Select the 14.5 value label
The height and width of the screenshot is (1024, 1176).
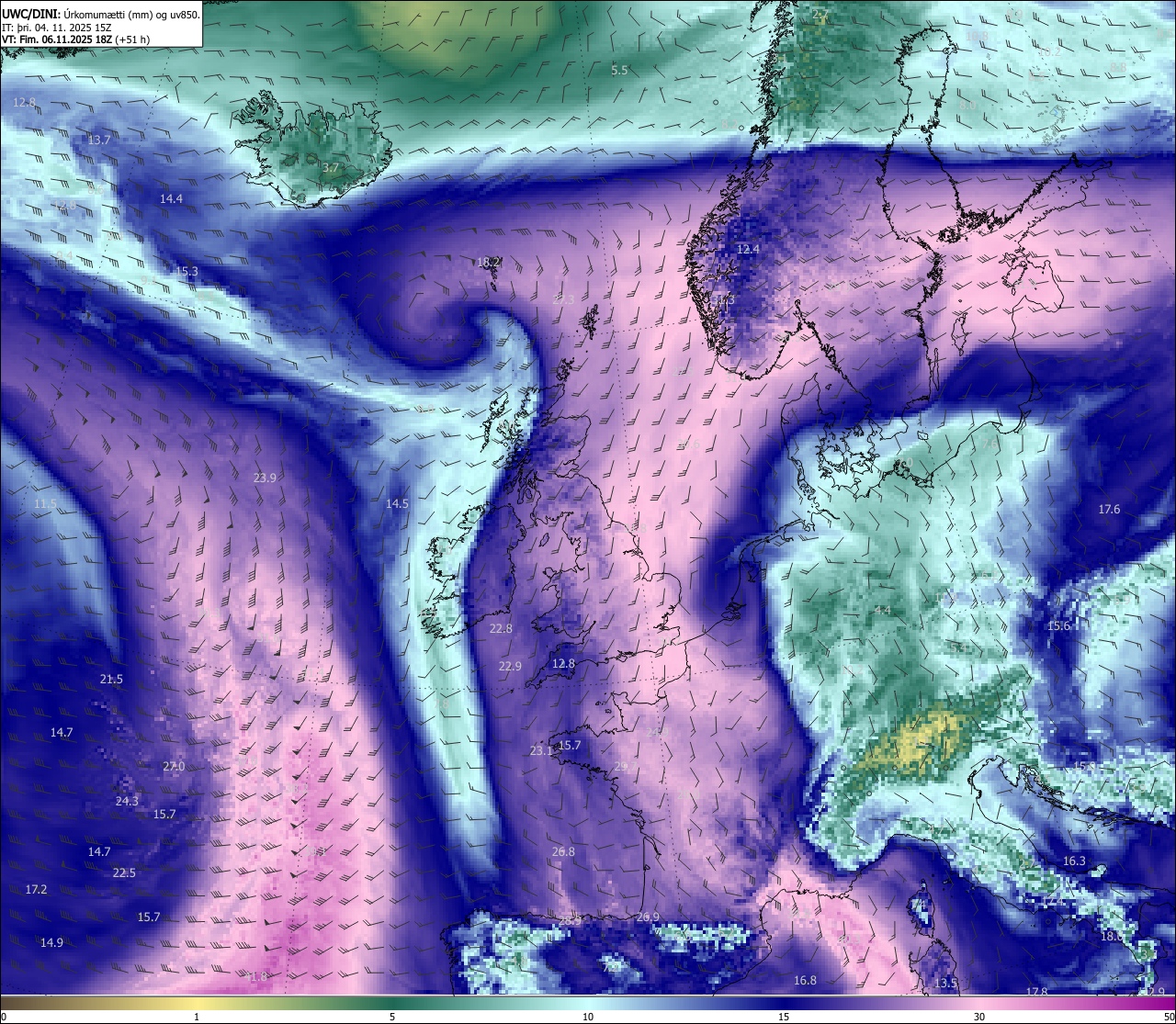(x=397, y=503)
